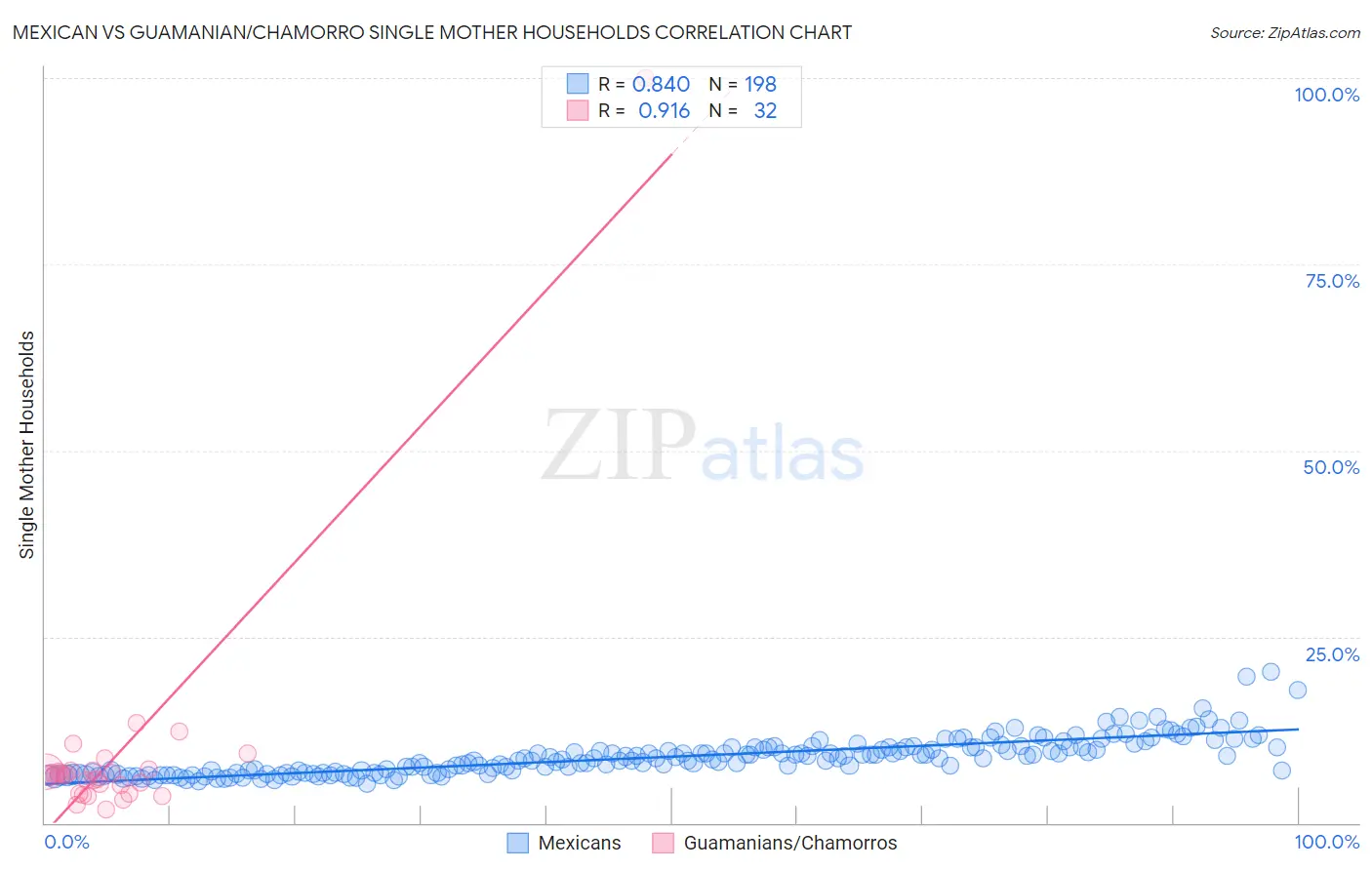
Task: Select the R = 0.840 correlation value
Action: coord(644,84)
